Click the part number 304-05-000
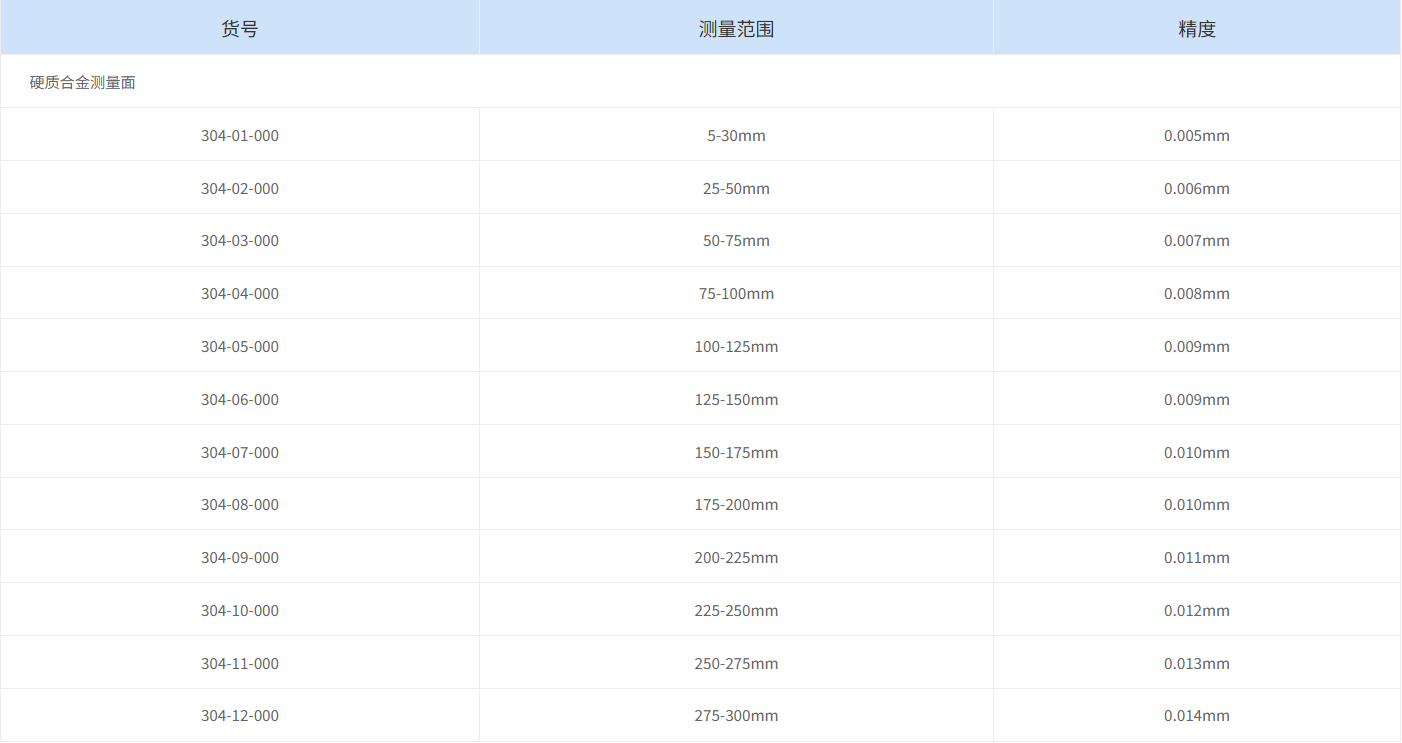Image resolution: width=1402 pixels, height=743 pixels. tap(240, 346)
